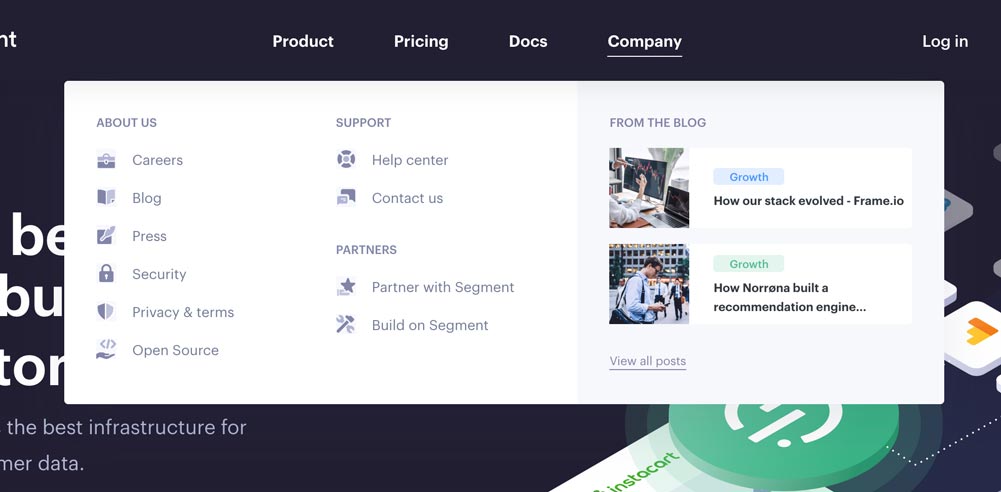Click the Open Source code icon

tap(106, 349)
